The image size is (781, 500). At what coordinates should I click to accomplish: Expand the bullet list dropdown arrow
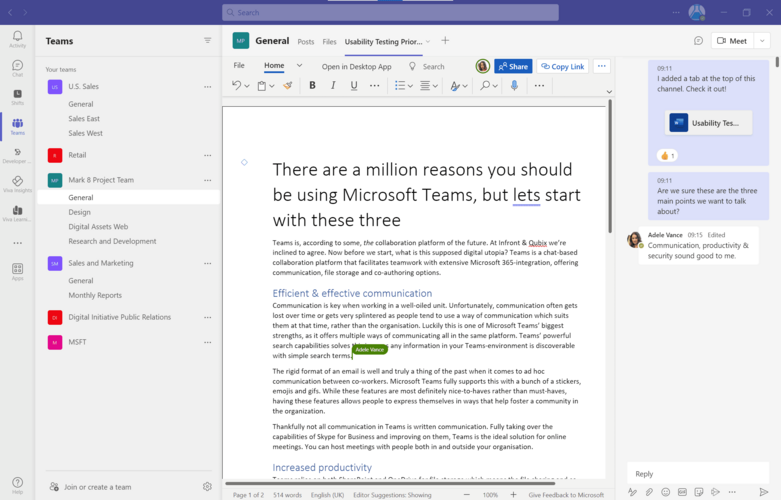410,86
